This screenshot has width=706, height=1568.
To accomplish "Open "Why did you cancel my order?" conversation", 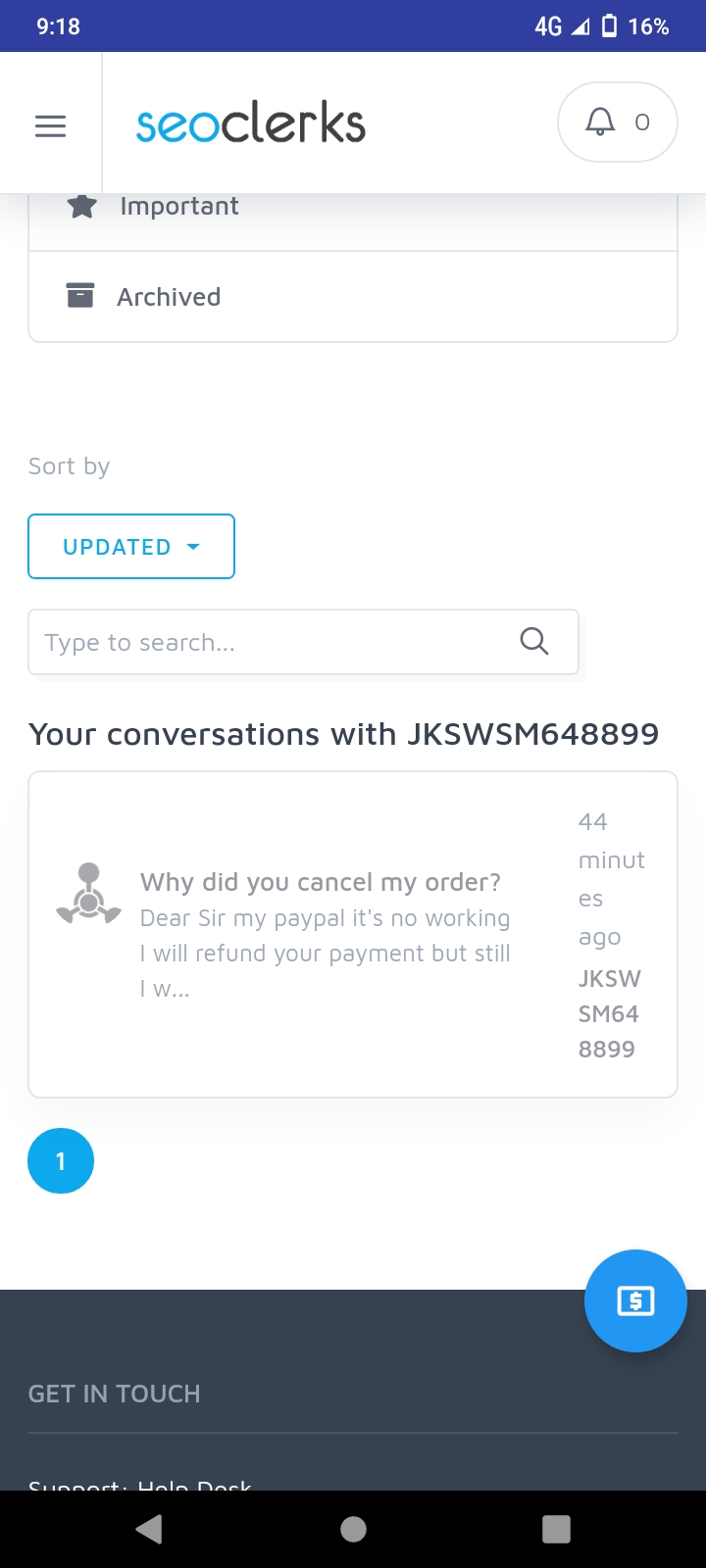I will [321, 882].
